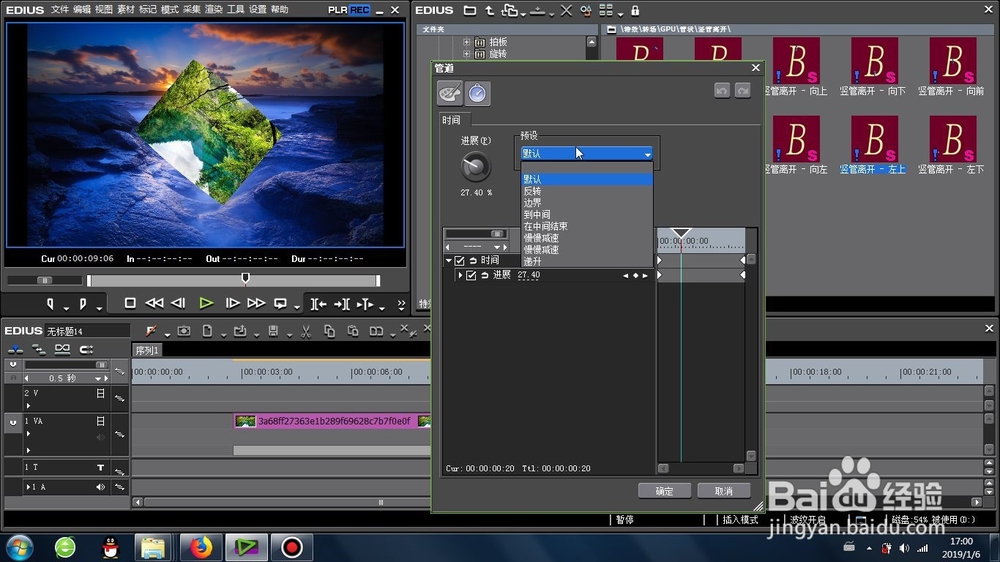Click the up-one-level arrow in bin toolbar
Viewport: 1000px width, 562px height.
coord(489,11)
